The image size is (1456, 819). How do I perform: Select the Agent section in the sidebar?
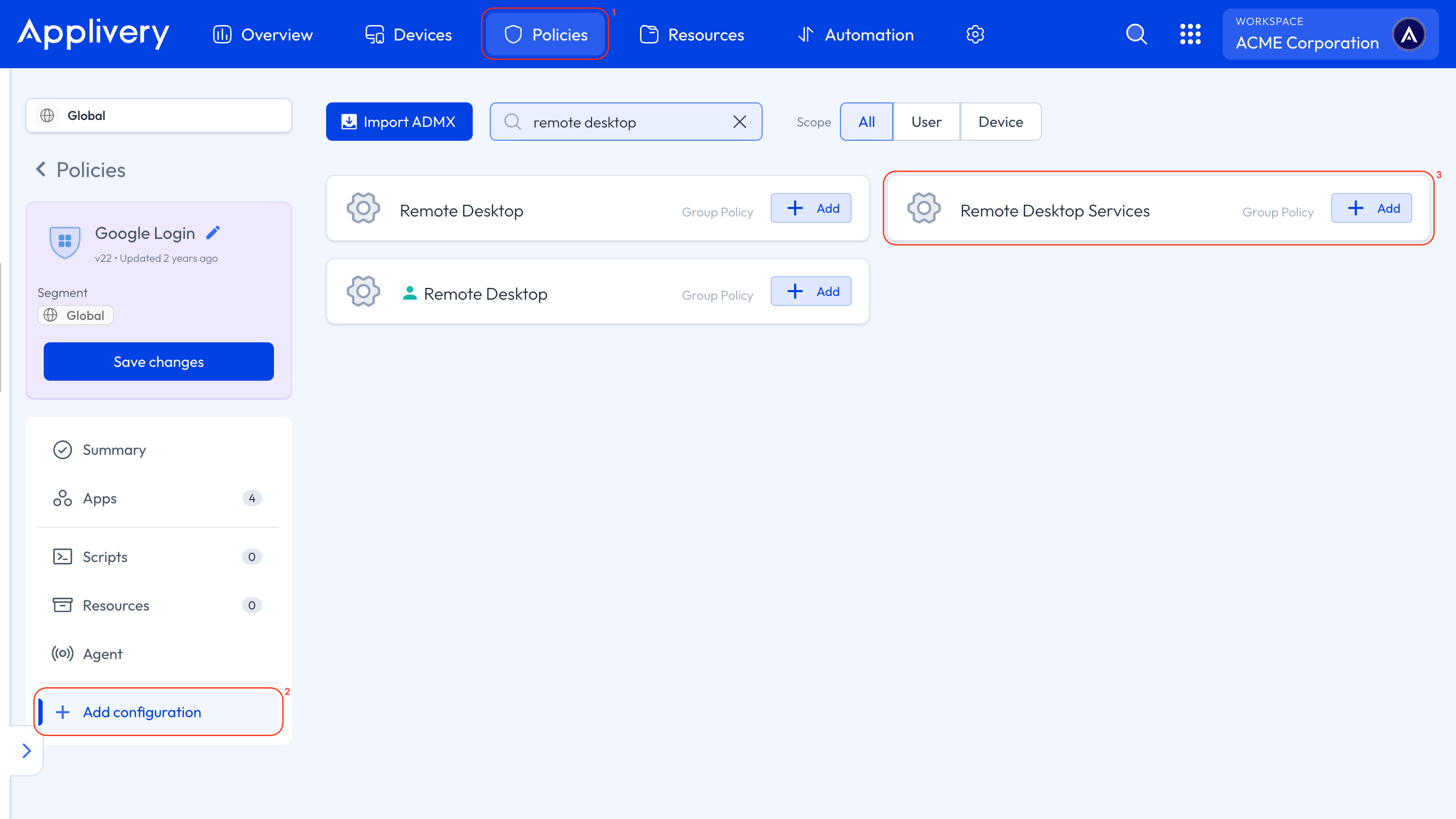pyautogui.click(x=102, y=653)
